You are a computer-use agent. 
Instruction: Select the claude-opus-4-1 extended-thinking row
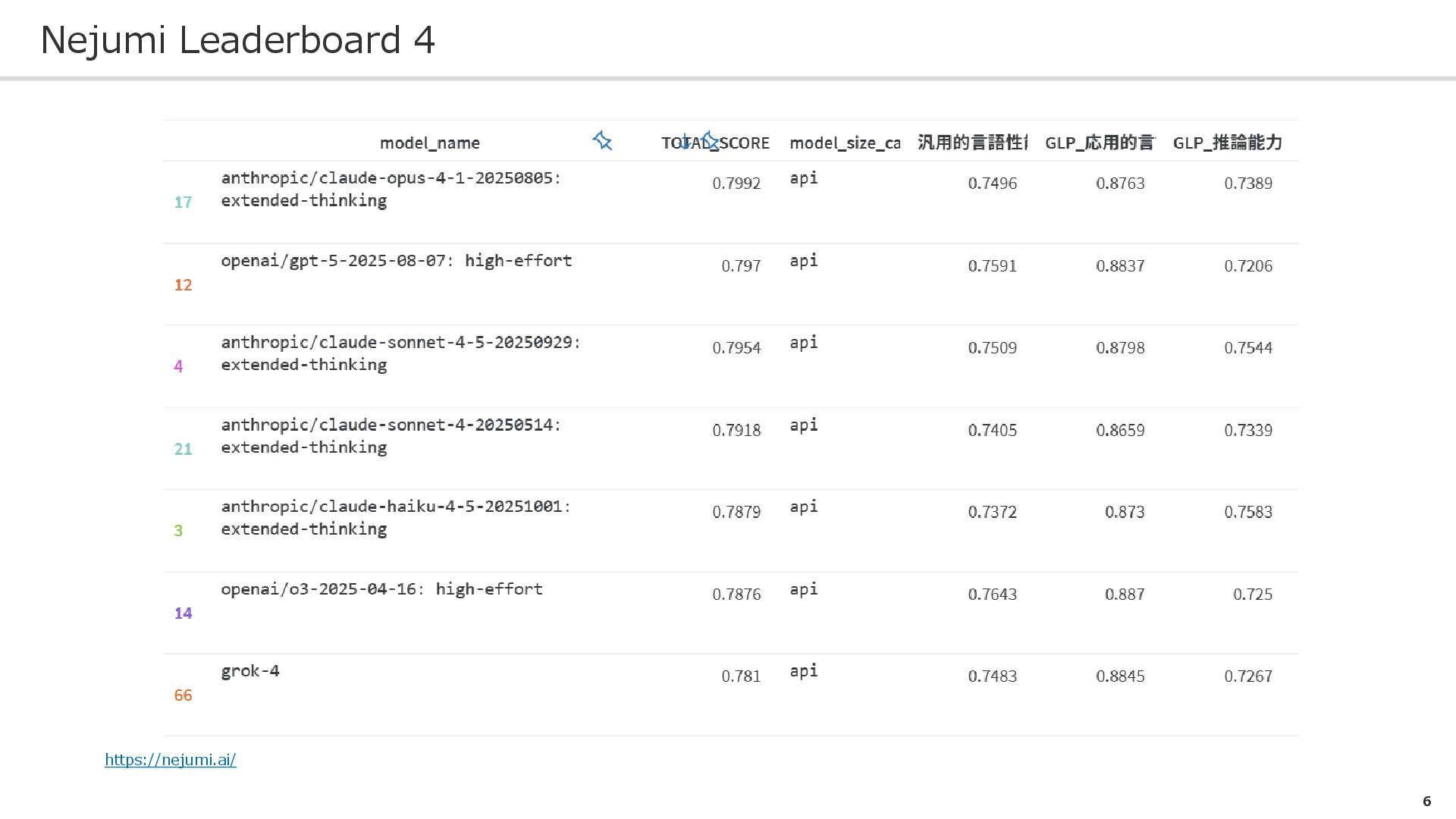click(x=391, y=189)
